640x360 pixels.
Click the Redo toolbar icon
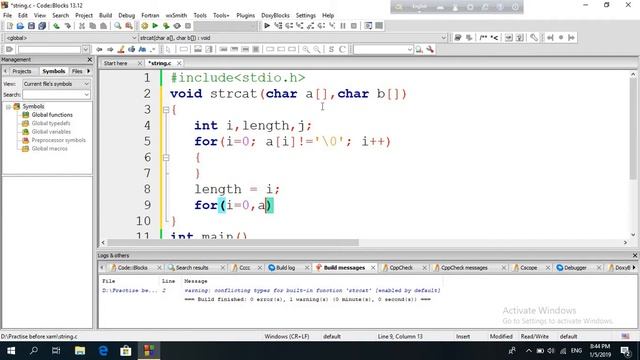[67, 26]
